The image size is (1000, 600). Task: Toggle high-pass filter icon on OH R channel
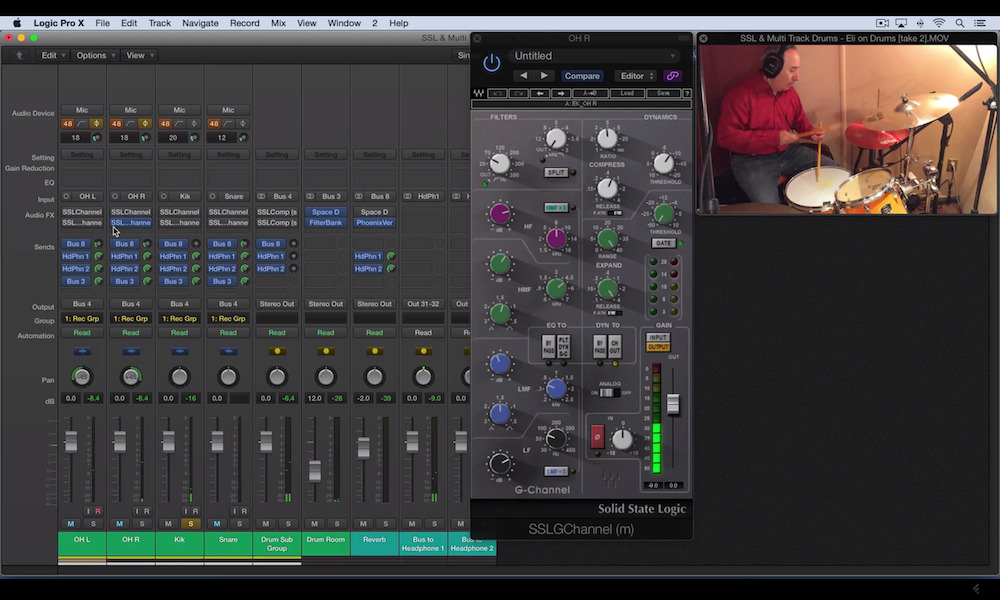130,124
